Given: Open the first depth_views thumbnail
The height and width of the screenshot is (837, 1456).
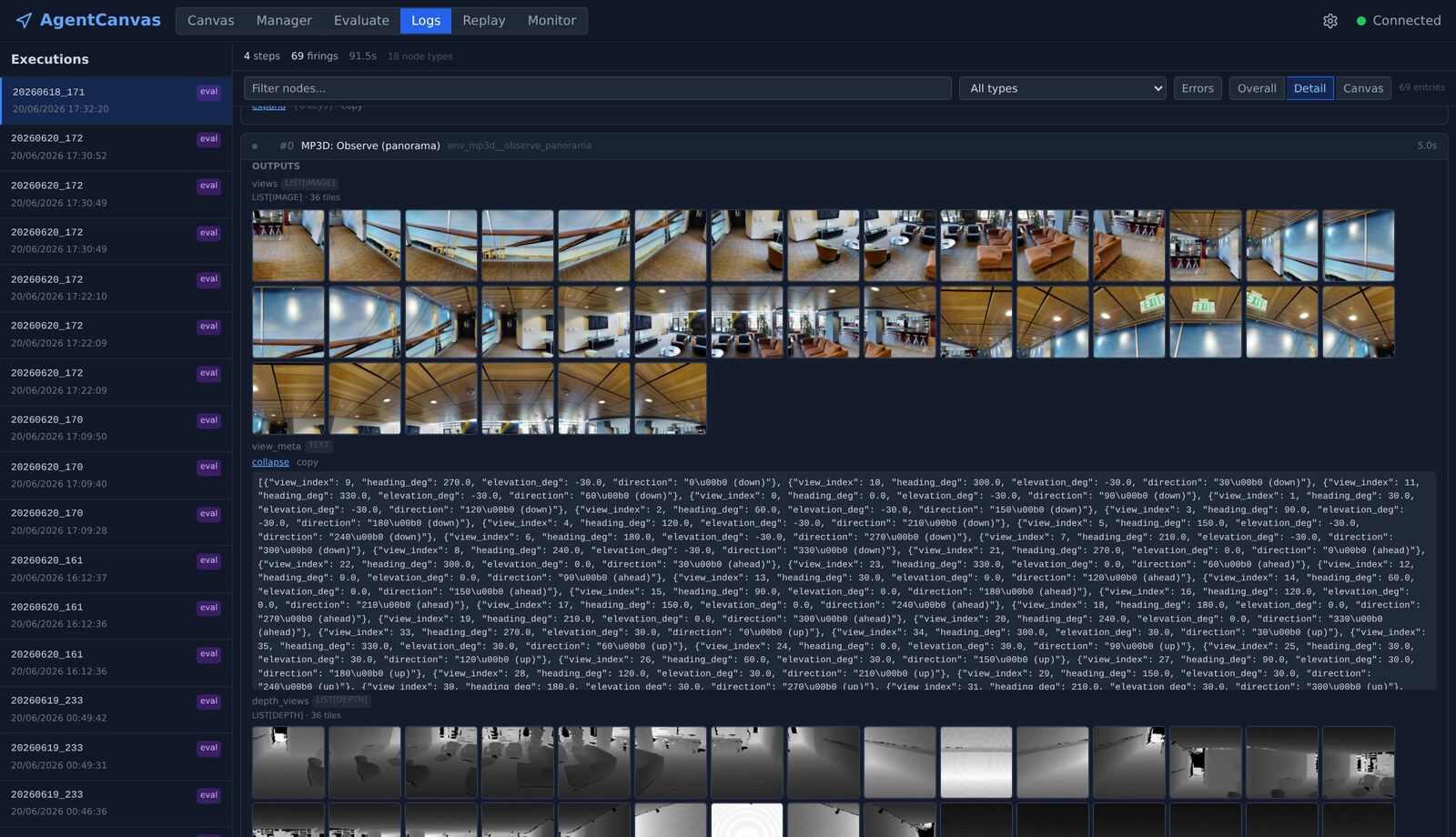Looking at the screenshot, I should click(288, 762).
